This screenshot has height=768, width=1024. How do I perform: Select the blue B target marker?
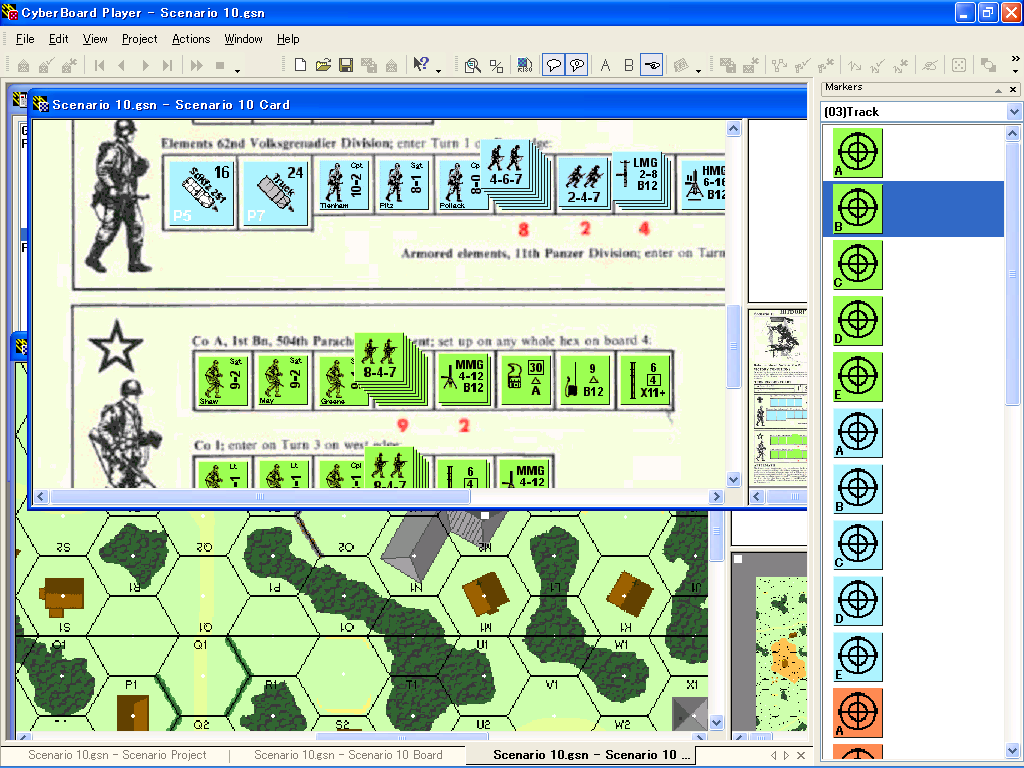pos(857,489)
